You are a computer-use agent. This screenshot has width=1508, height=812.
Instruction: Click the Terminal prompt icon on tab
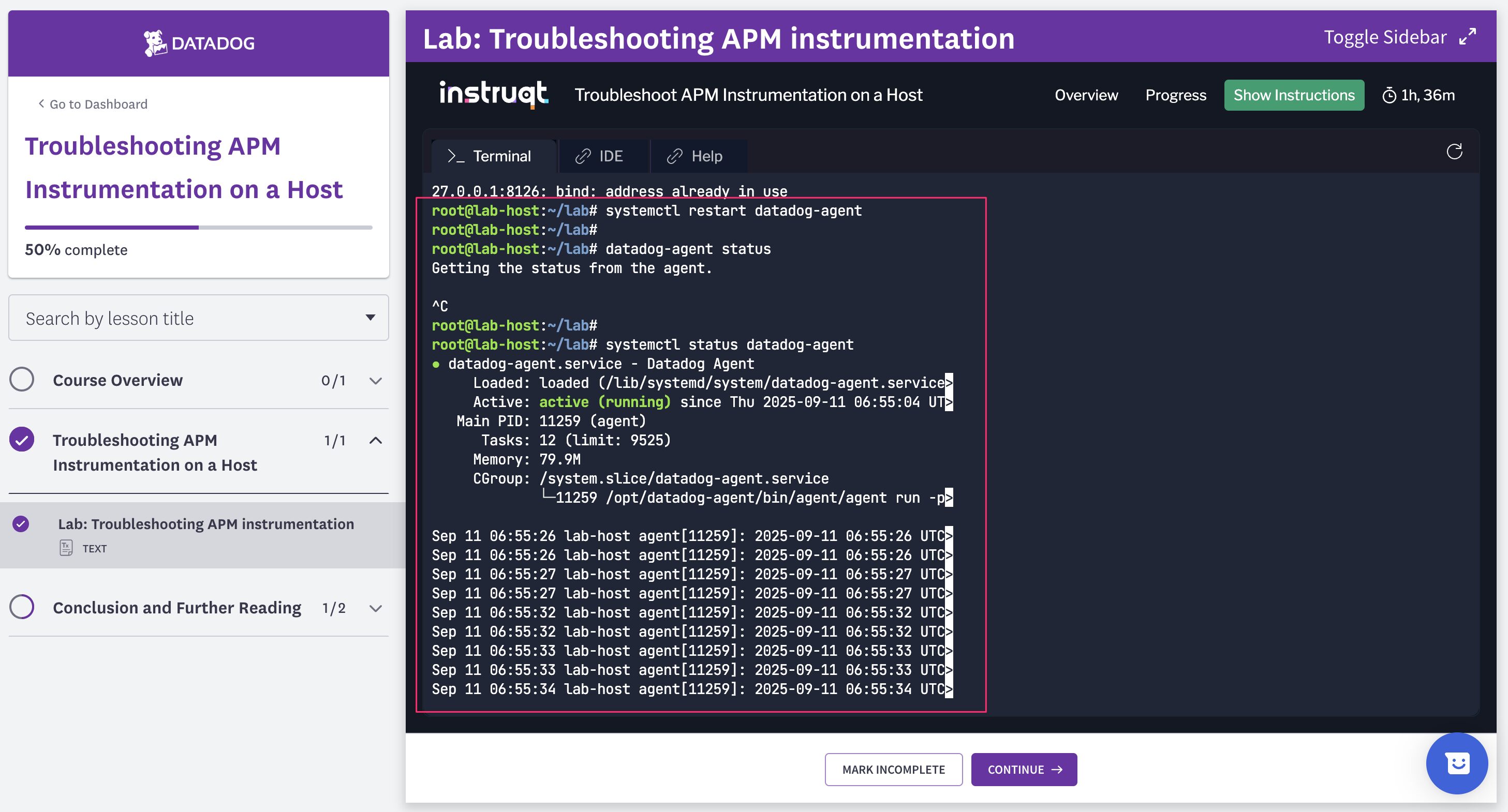click(455, 156)
